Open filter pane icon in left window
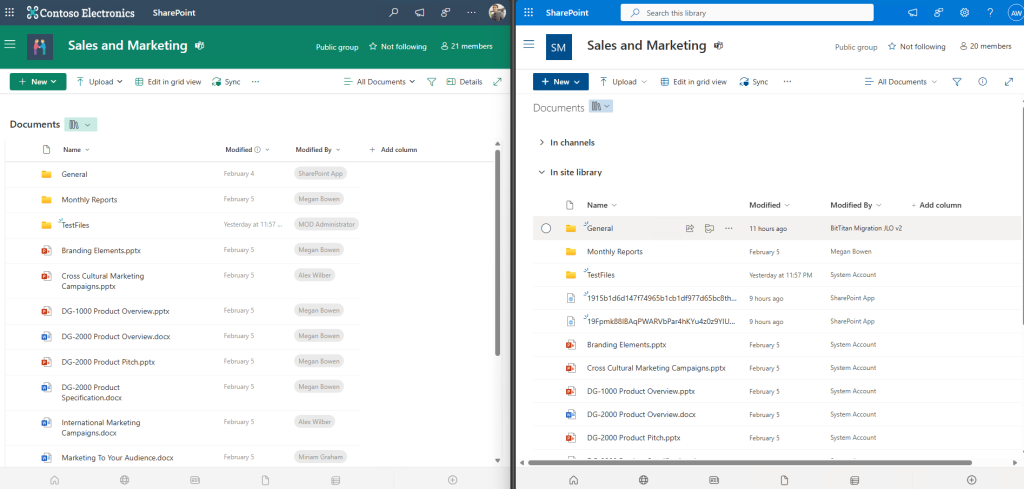The height and width of the screenshot is (489, 1024). pyautogui.click(x=431, y=82)
